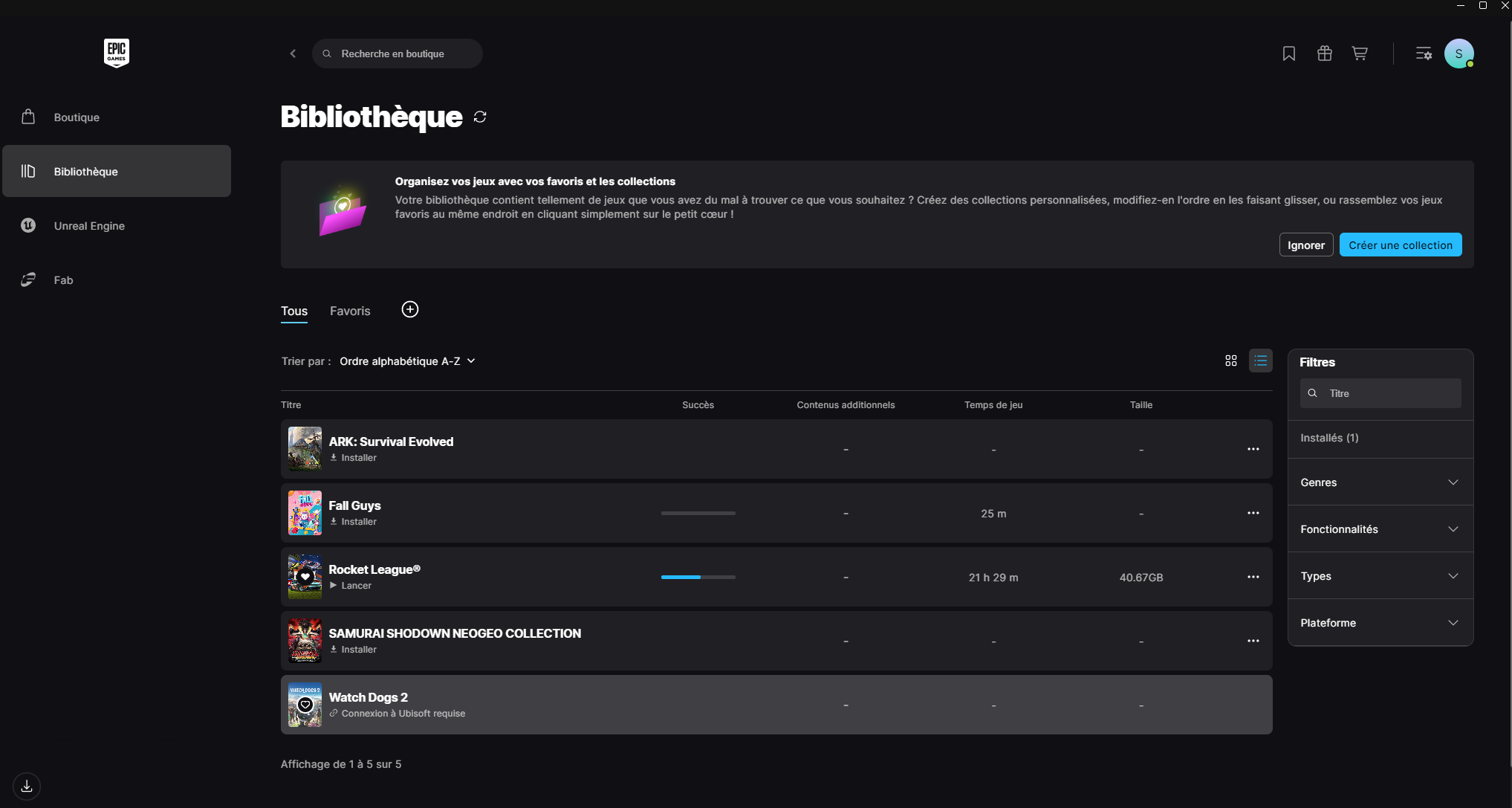Focus the Titre filter field
Screen dimensions: 1512x808
click(x=1380, y=393)
